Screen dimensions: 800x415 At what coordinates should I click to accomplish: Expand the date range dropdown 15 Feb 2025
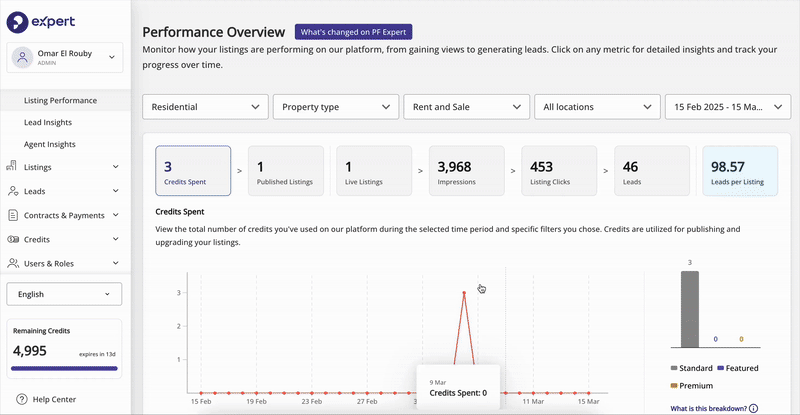pos(728,107)
